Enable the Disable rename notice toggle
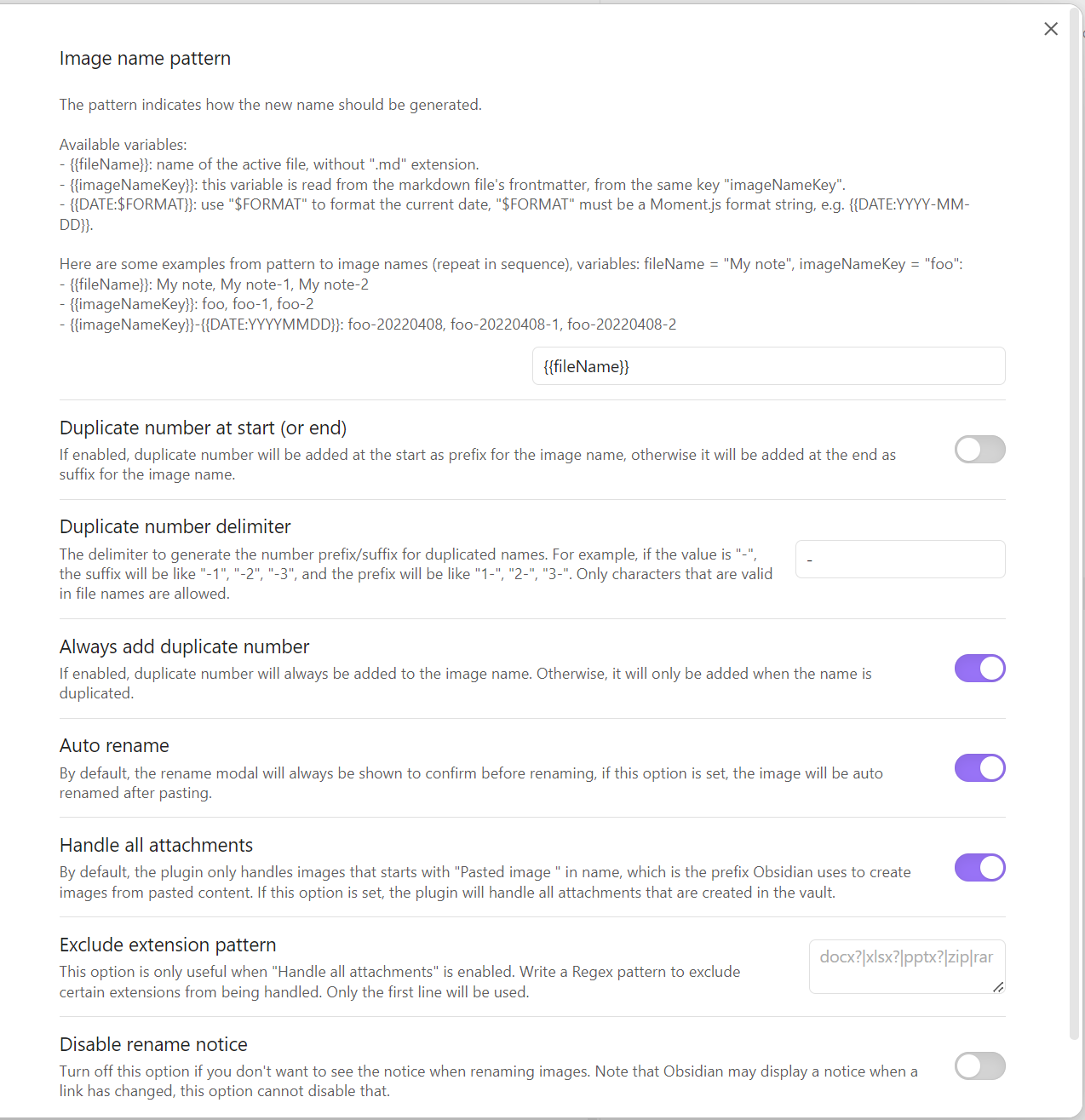 click(979, 1066)
